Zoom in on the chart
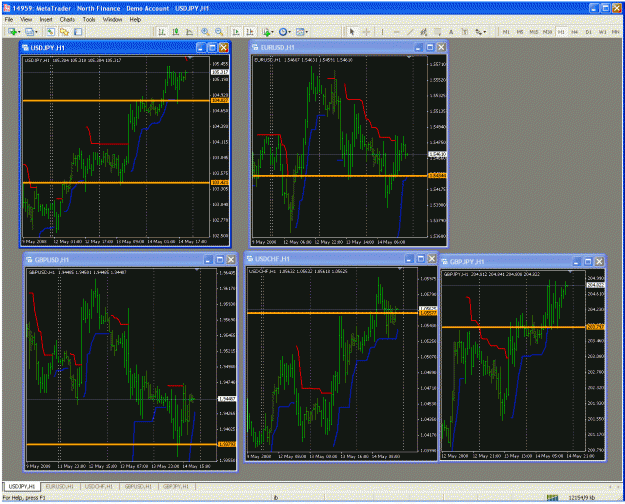Viewport: 625px width, 504px height. pos(205,32)
